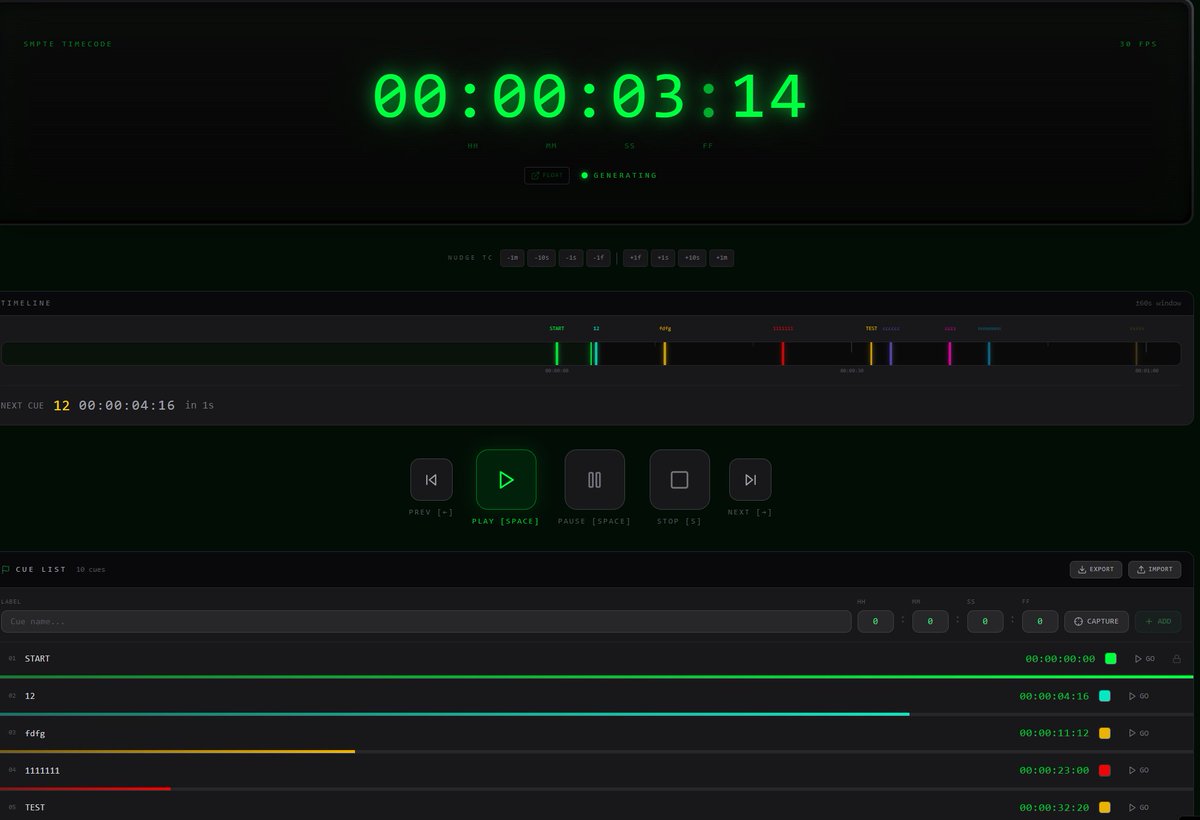
Task: Click the main 00:00:03:14 timecode display
Action: coord(590,97)
